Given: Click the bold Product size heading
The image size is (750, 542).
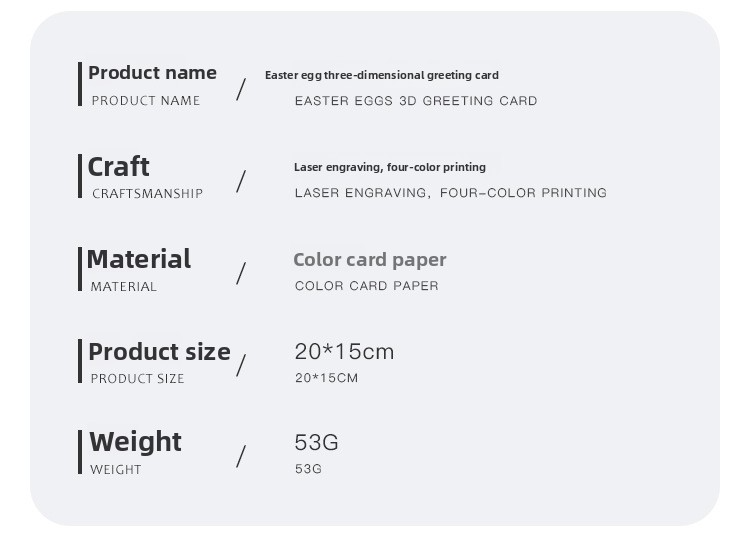Looking at the screenshot, I should click(x=159, y=352).
